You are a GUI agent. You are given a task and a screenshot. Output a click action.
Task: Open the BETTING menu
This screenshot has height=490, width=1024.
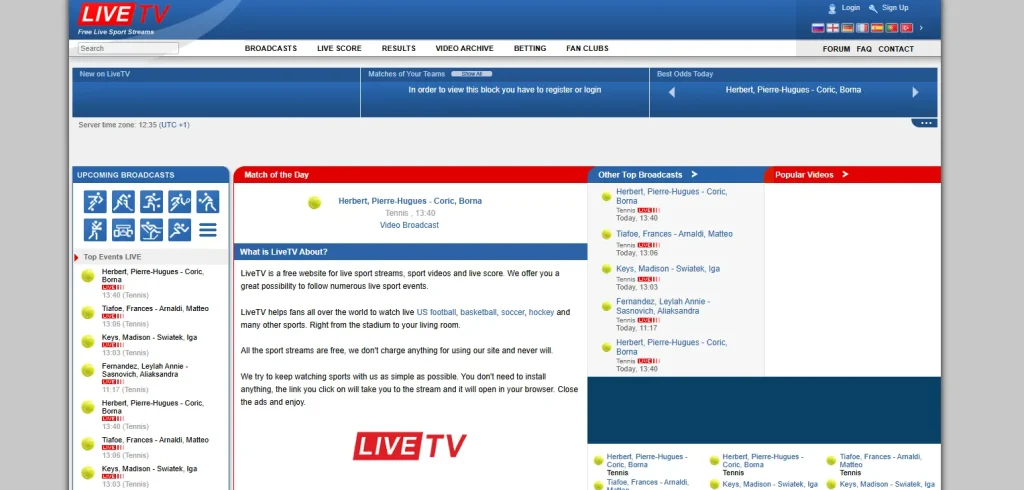[x=530, y=48]
